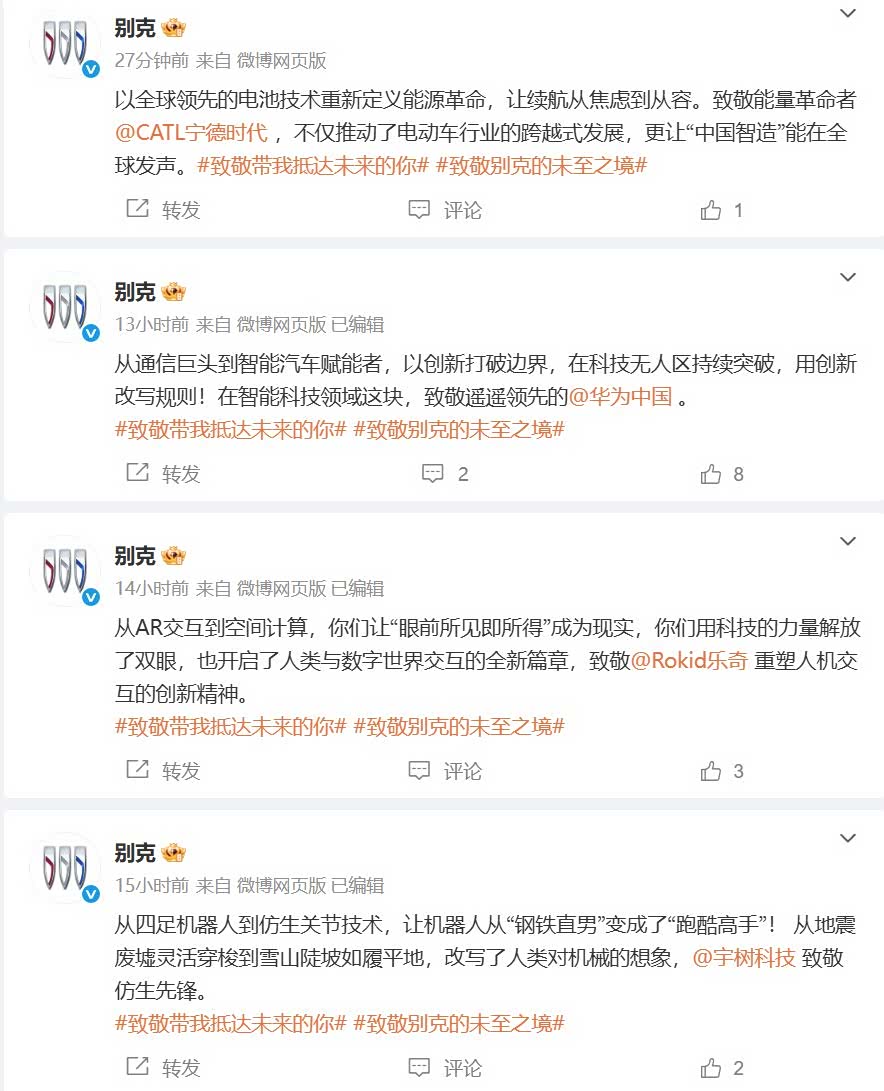This screenshot has height=1091, width=884.
Task: Click the Buick avatar on the Huawei post
Action: (x=65, y=306)
